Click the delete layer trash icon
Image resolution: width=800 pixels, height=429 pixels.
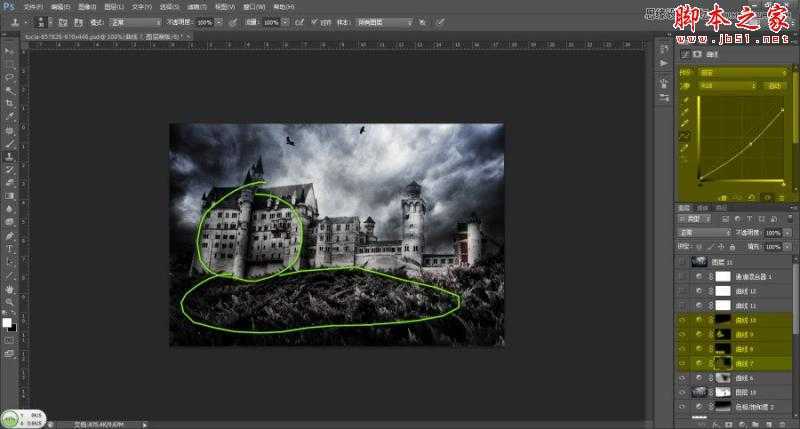[782, 424]
